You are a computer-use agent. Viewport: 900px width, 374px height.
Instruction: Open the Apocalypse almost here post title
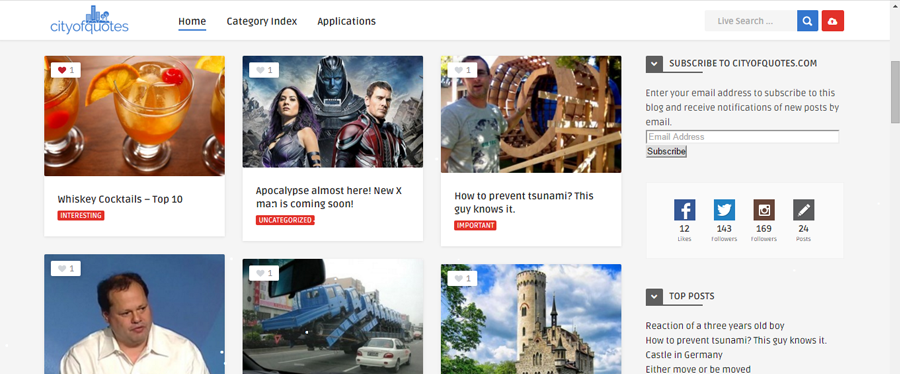click(329, 197)
